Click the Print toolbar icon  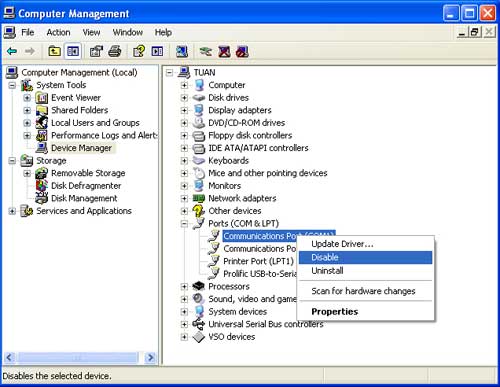click(x=115, y=51)
